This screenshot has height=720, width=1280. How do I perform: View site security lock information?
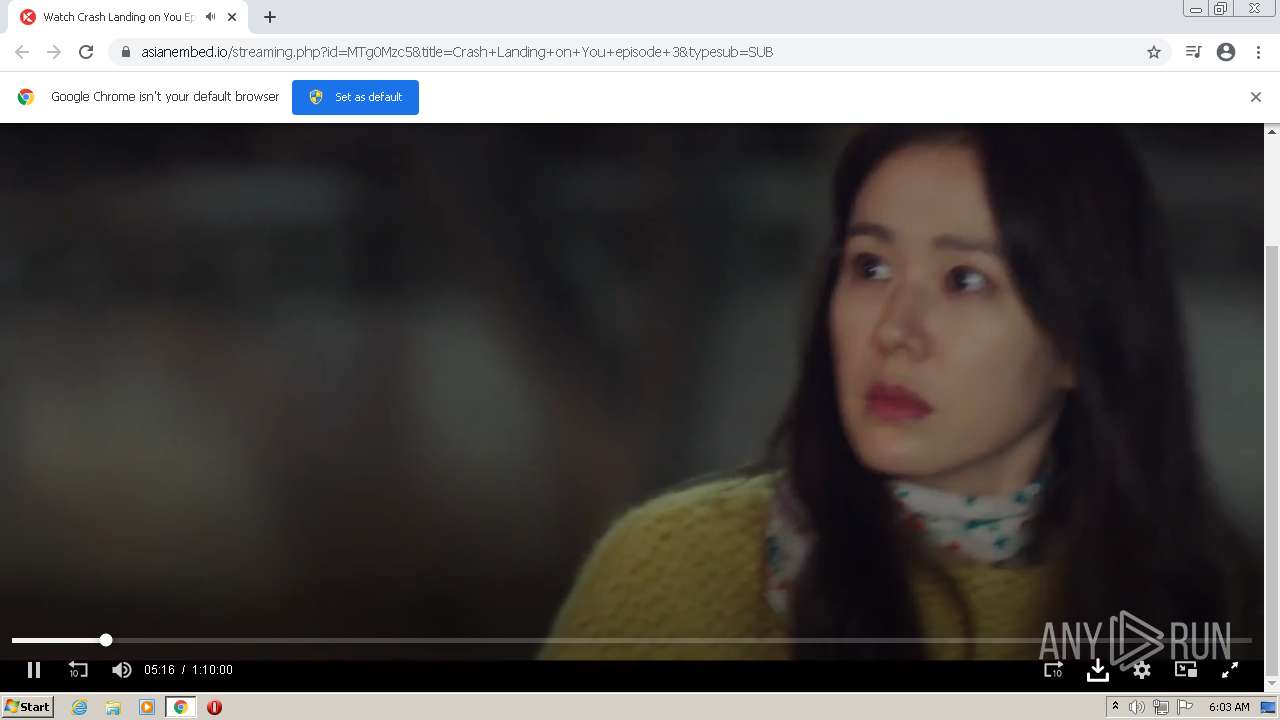pyautogui.click(x=126, y=52)
